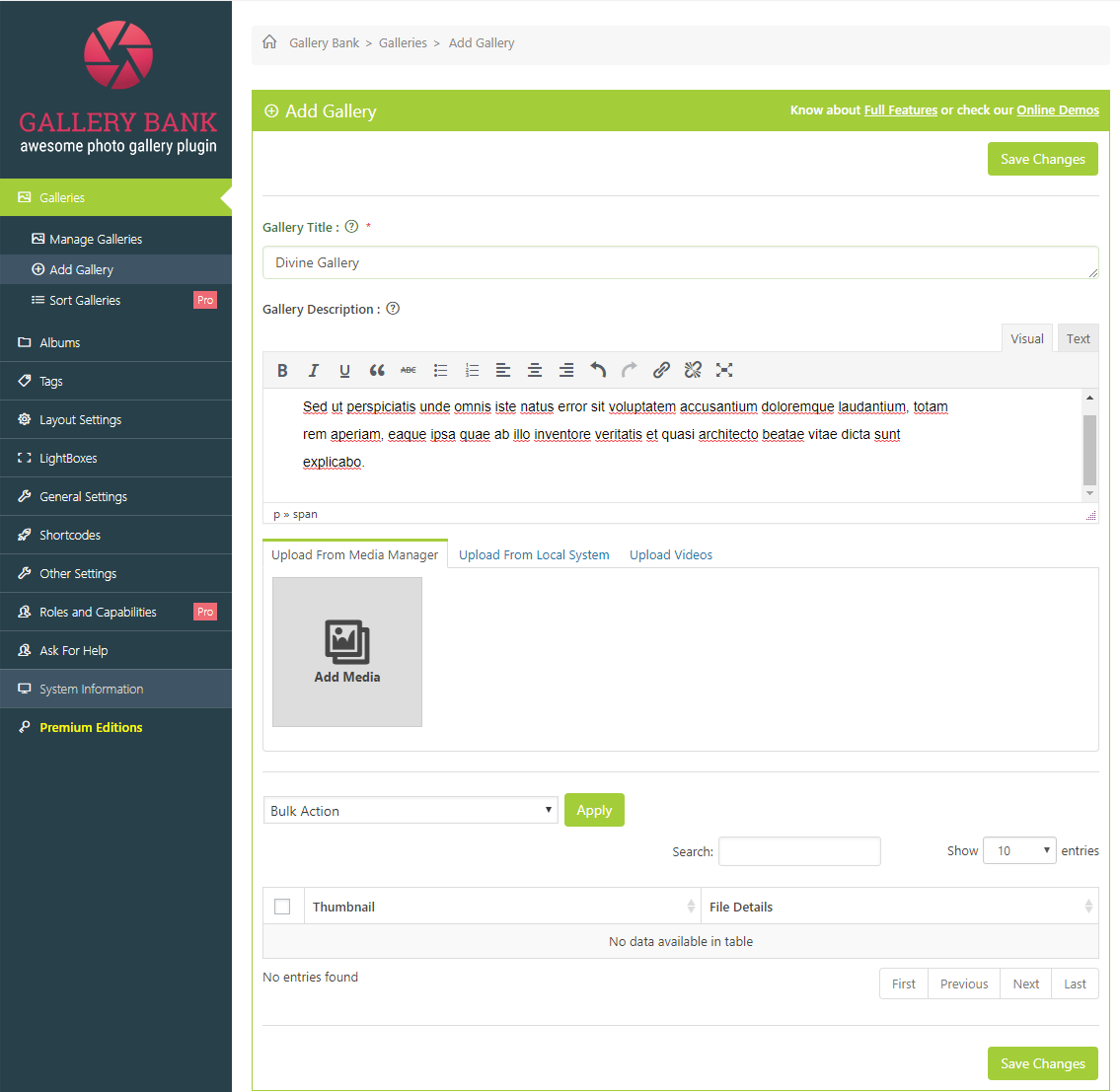
Task: Click the bottom Save Changes button
Action: [1043, 1063]
